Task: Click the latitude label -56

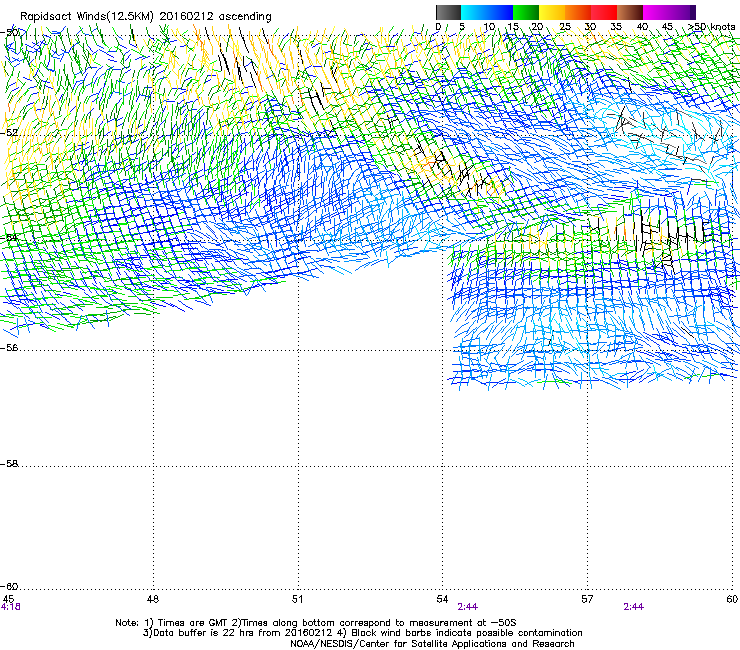Action: pyautogui.click(x=9, y=347)
